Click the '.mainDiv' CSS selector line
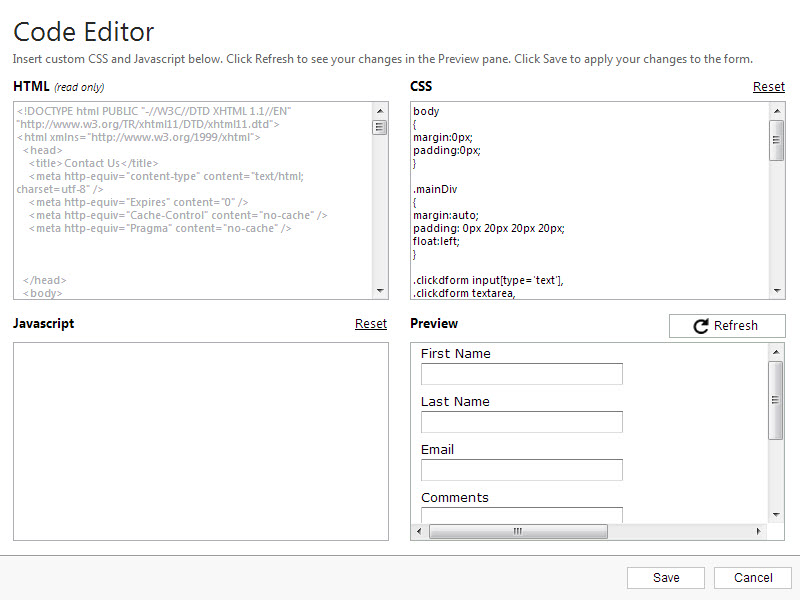 tap(435, 189)
